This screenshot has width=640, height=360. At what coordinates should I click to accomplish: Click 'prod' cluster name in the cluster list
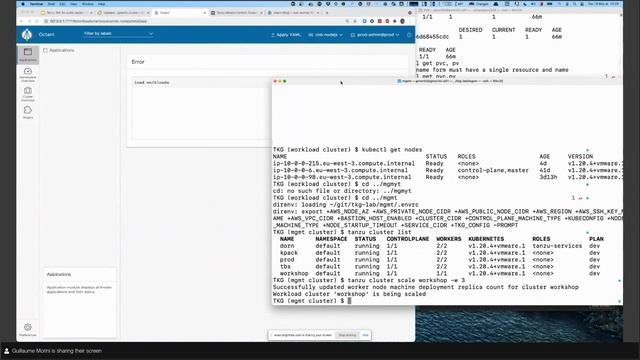click(287, 260)
